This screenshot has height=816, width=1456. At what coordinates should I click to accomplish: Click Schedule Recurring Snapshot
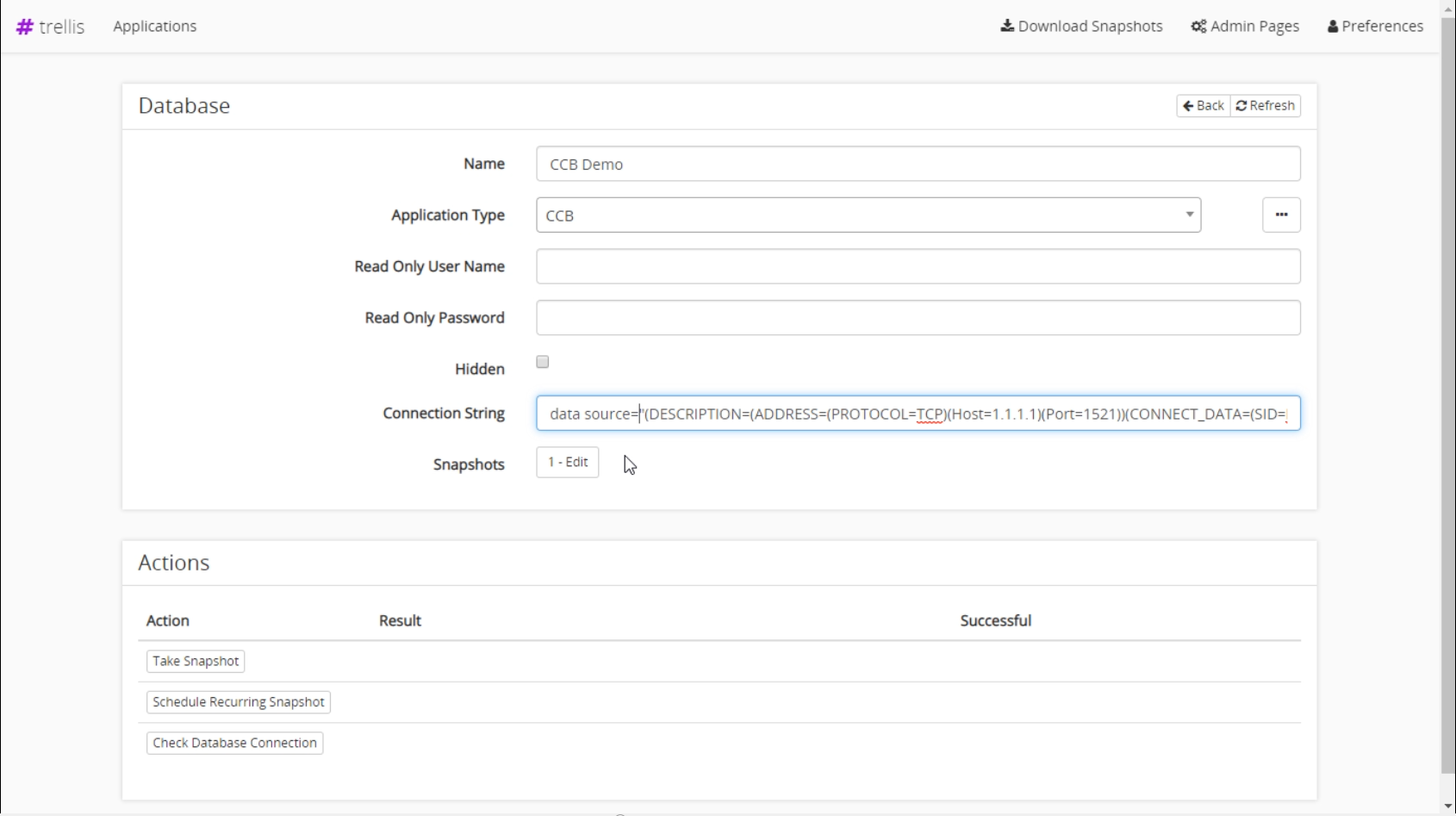(x=239, y=702)
